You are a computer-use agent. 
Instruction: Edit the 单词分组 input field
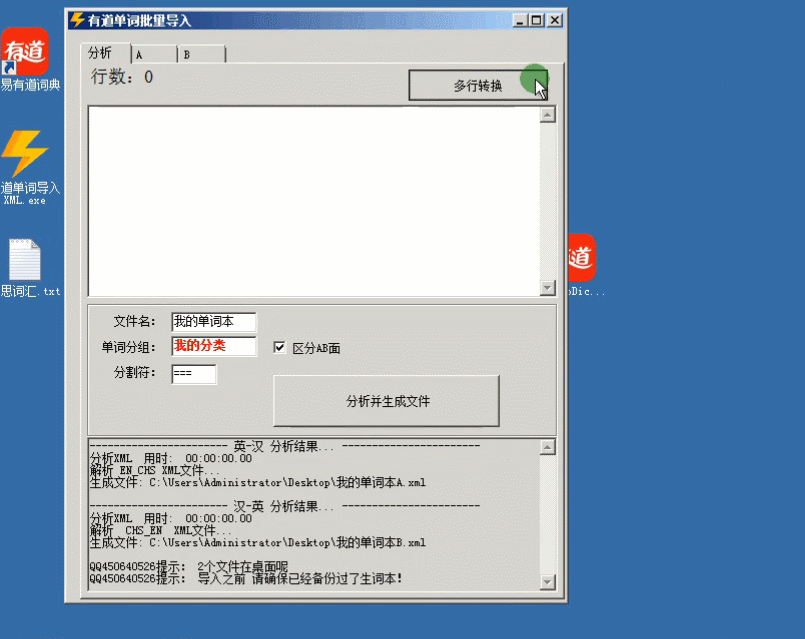tap(214, 346)
